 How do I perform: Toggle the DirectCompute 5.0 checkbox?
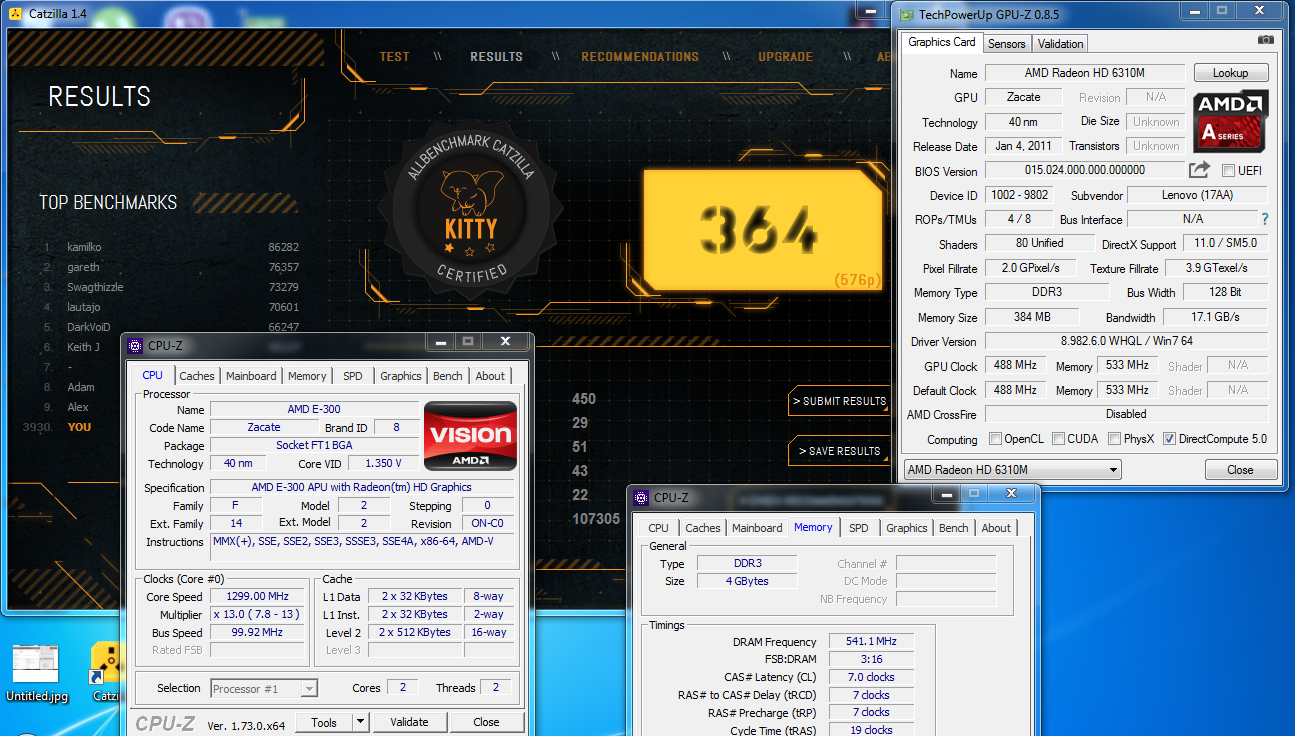(x=1169, y=438)
